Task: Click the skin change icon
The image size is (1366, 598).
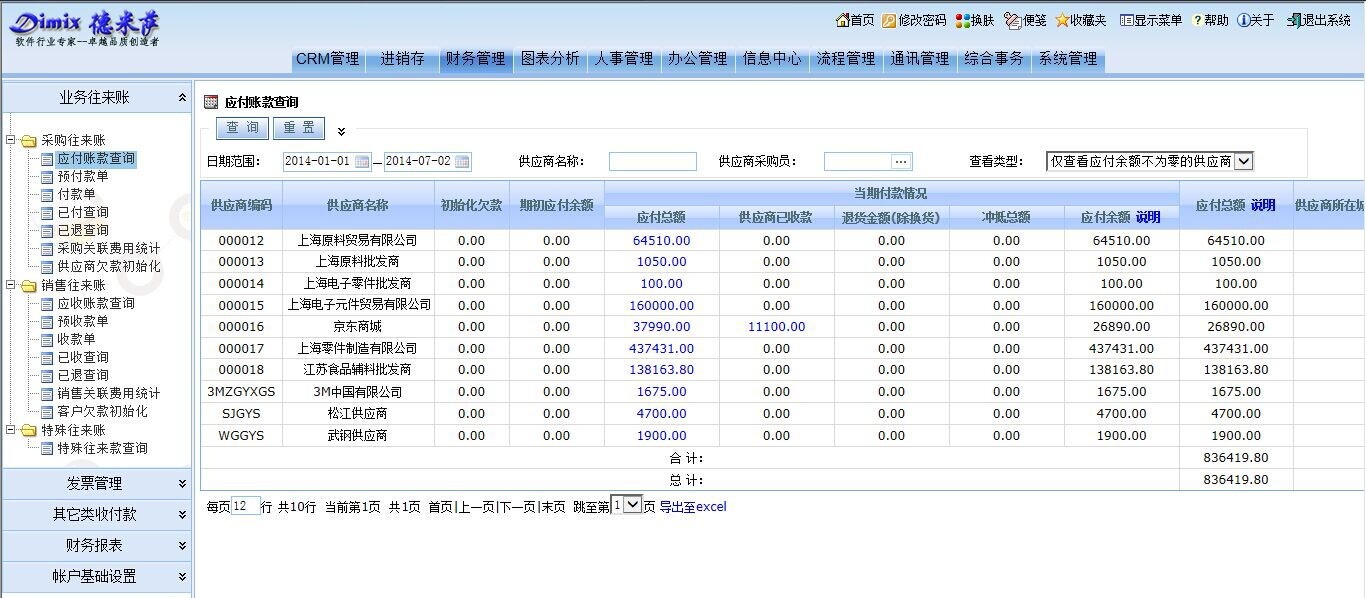Action: pyautogui.click(x=962, y=20)
